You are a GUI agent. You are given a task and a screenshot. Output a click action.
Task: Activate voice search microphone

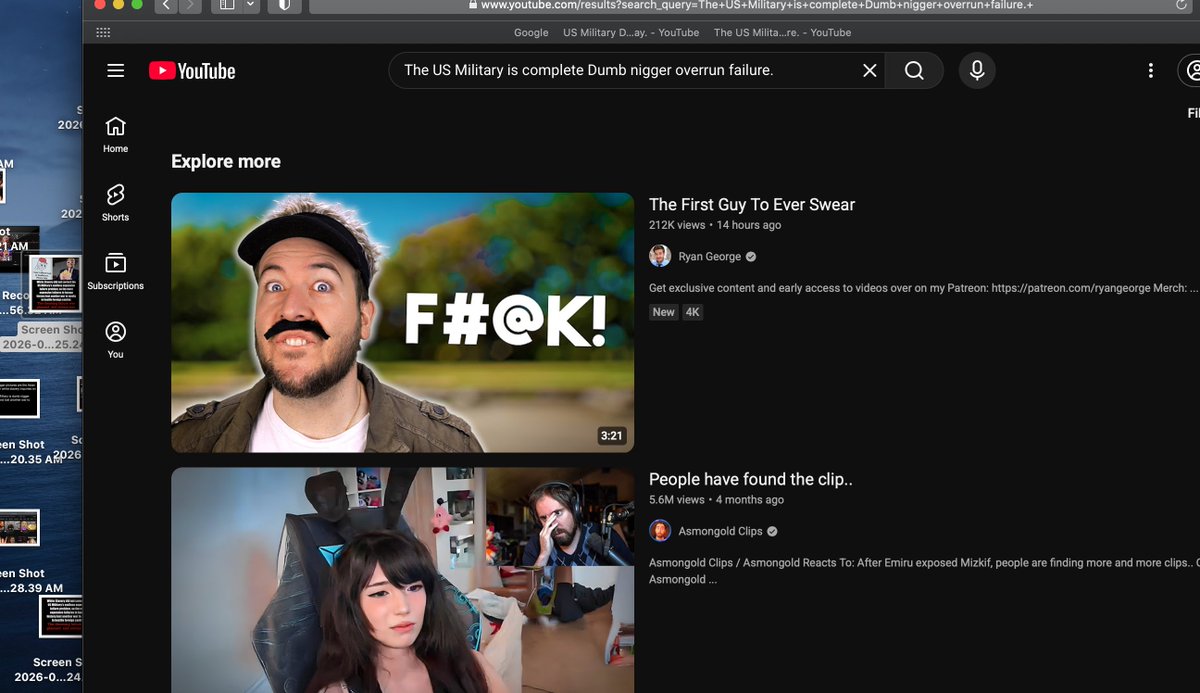(977, 70)
